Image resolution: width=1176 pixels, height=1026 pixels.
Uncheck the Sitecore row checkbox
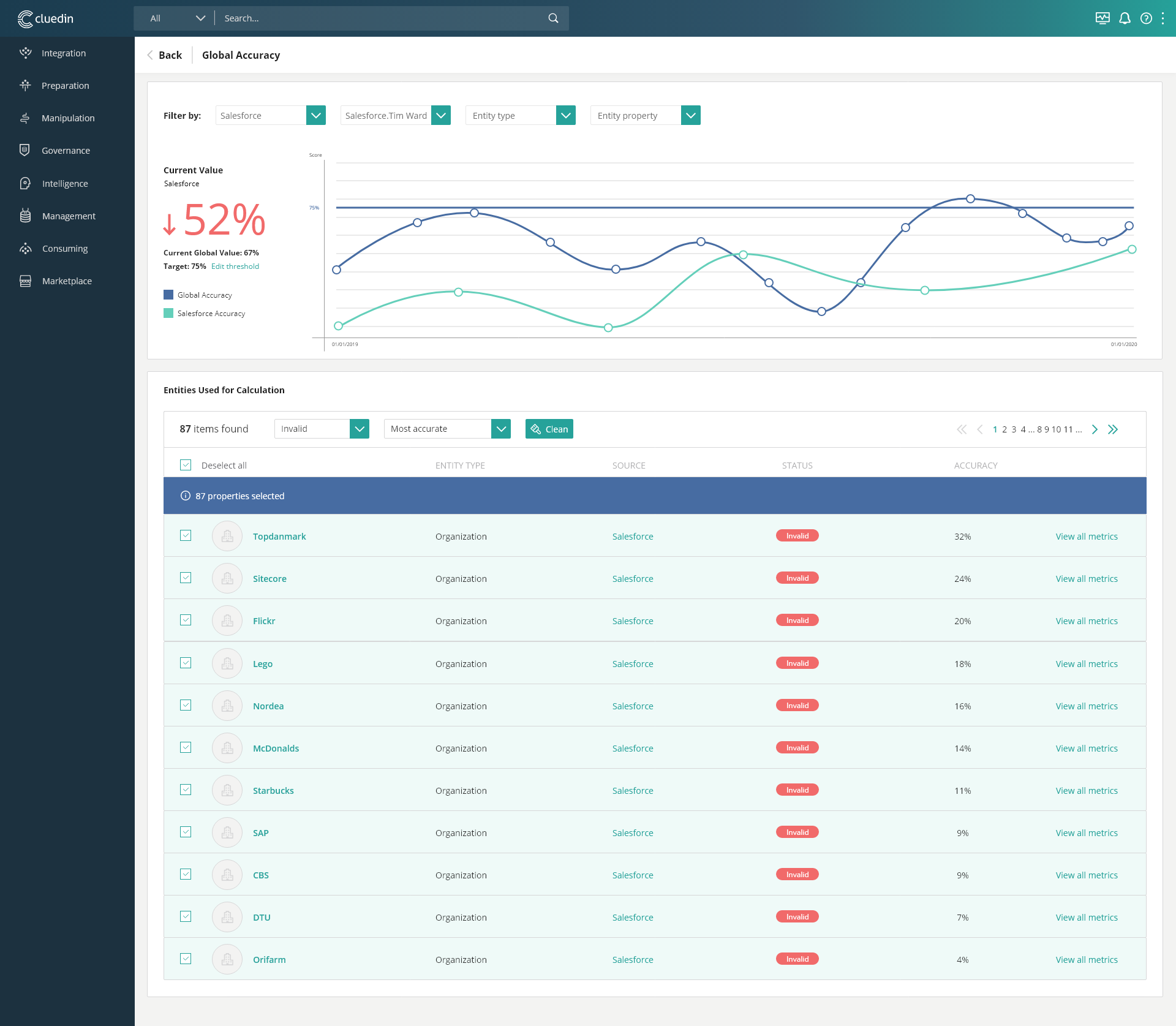click(x=186, y=578)
